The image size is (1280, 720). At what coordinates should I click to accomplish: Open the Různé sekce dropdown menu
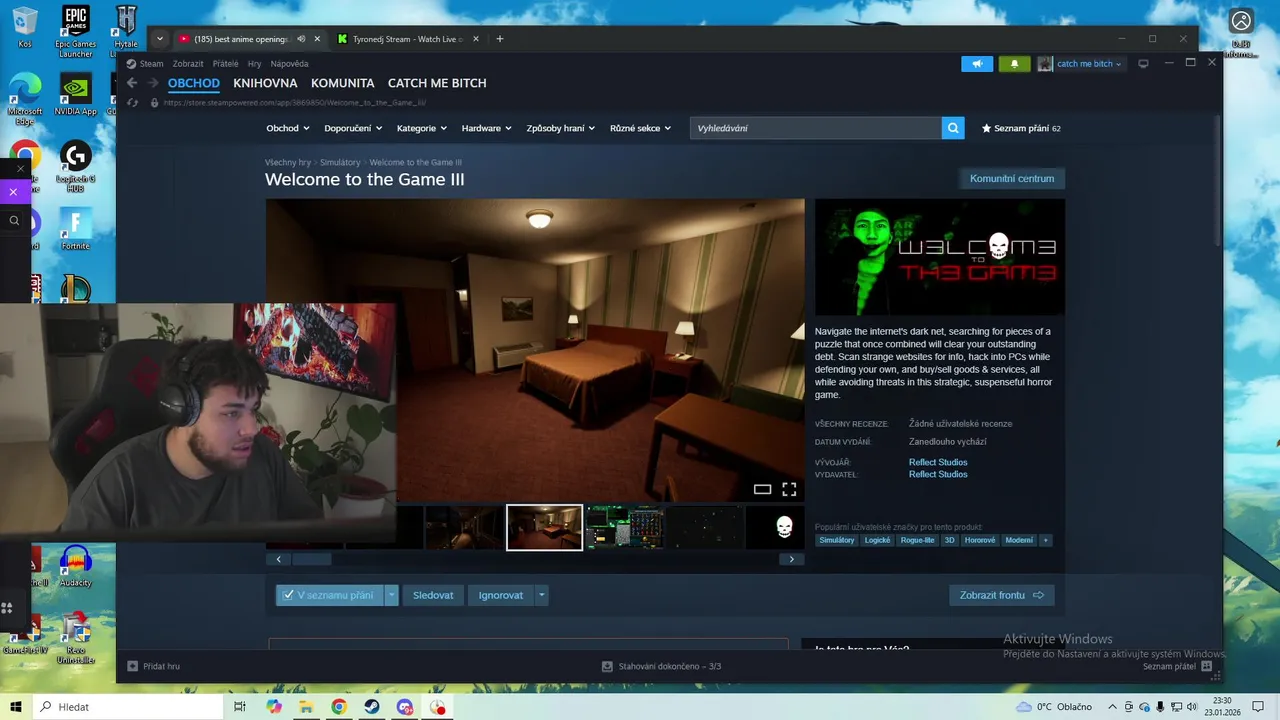pos(640,128)
